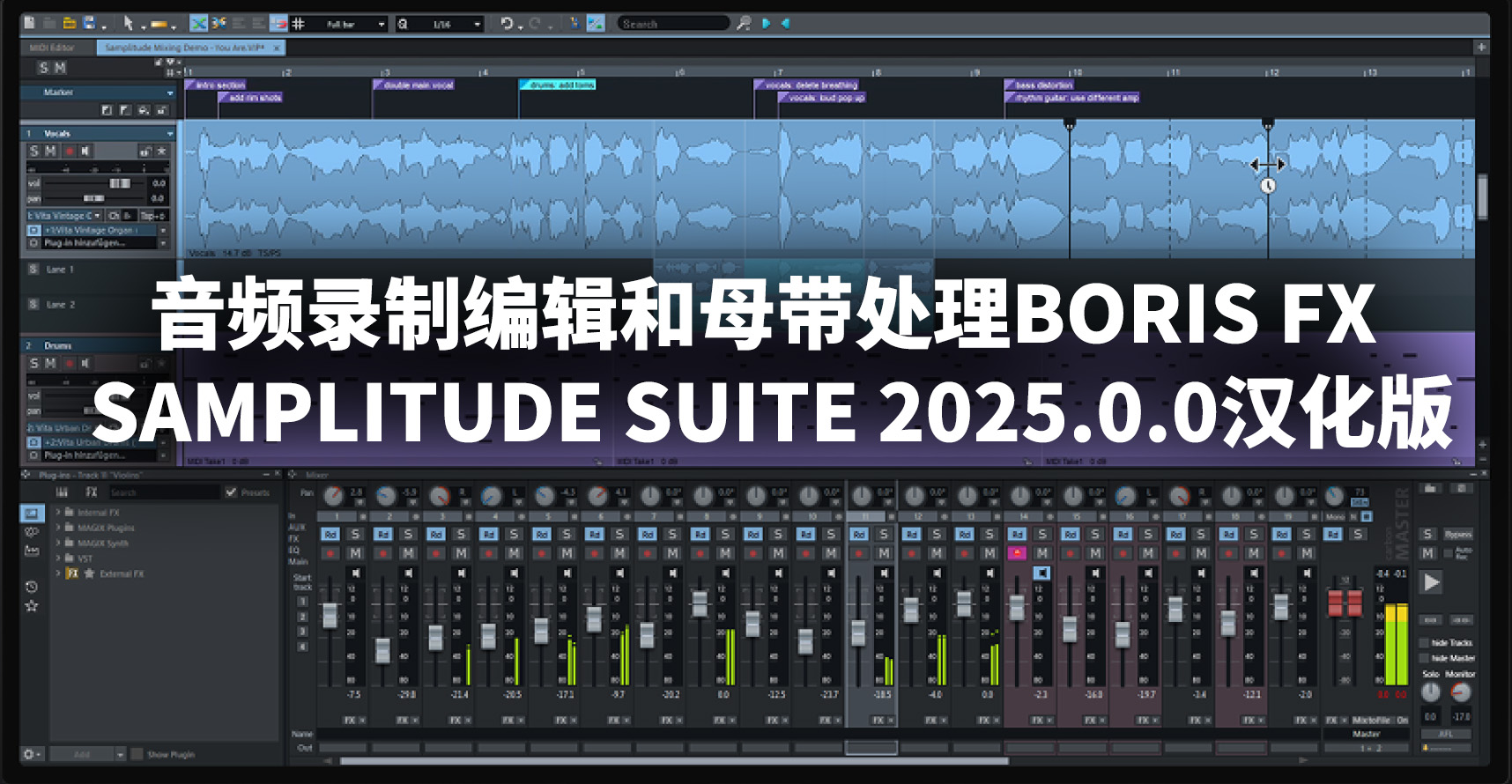Click the automation mode icon in the main toolbar
This screenshot has height=784, width=1512.
click(596, 24)
